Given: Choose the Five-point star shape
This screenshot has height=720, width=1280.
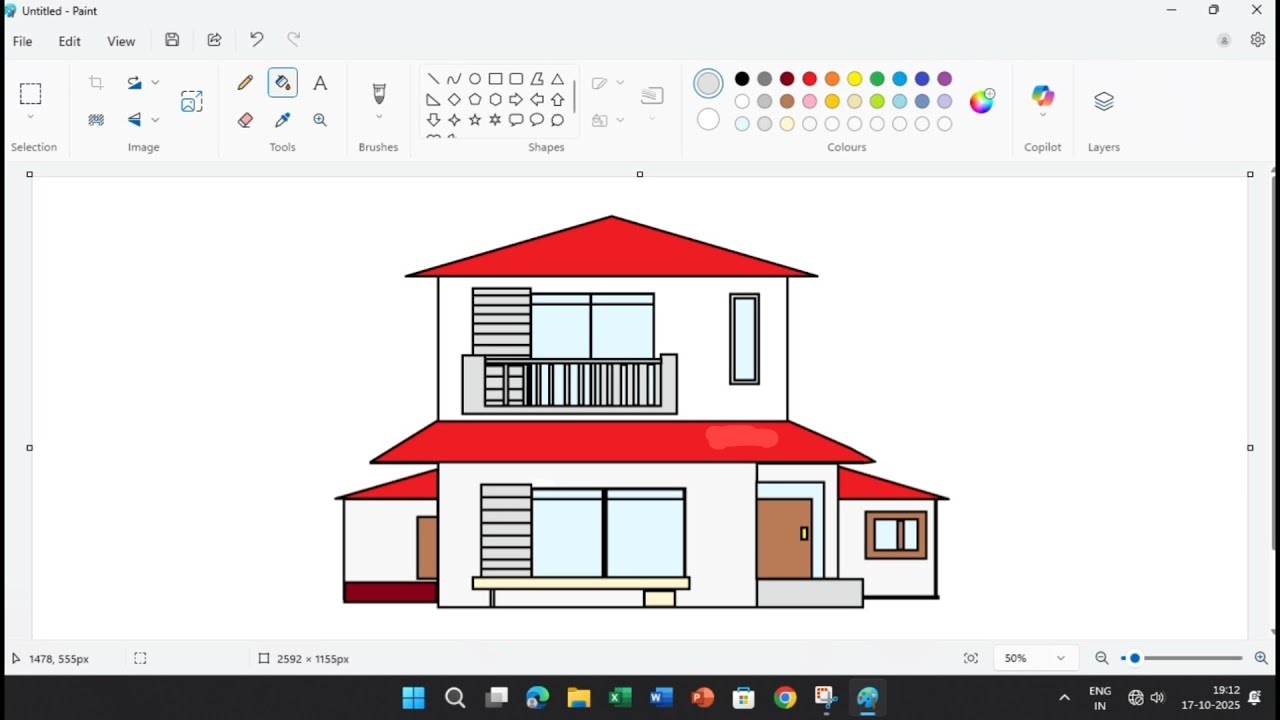Looking at the screenshot, I should [475, 120].
